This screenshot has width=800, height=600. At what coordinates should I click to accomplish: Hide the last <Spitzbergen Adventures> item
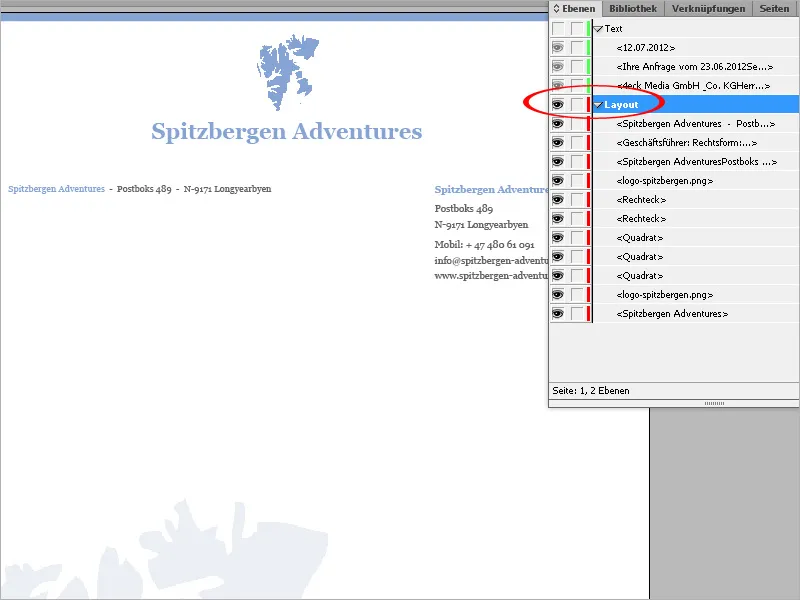[558, 313]
